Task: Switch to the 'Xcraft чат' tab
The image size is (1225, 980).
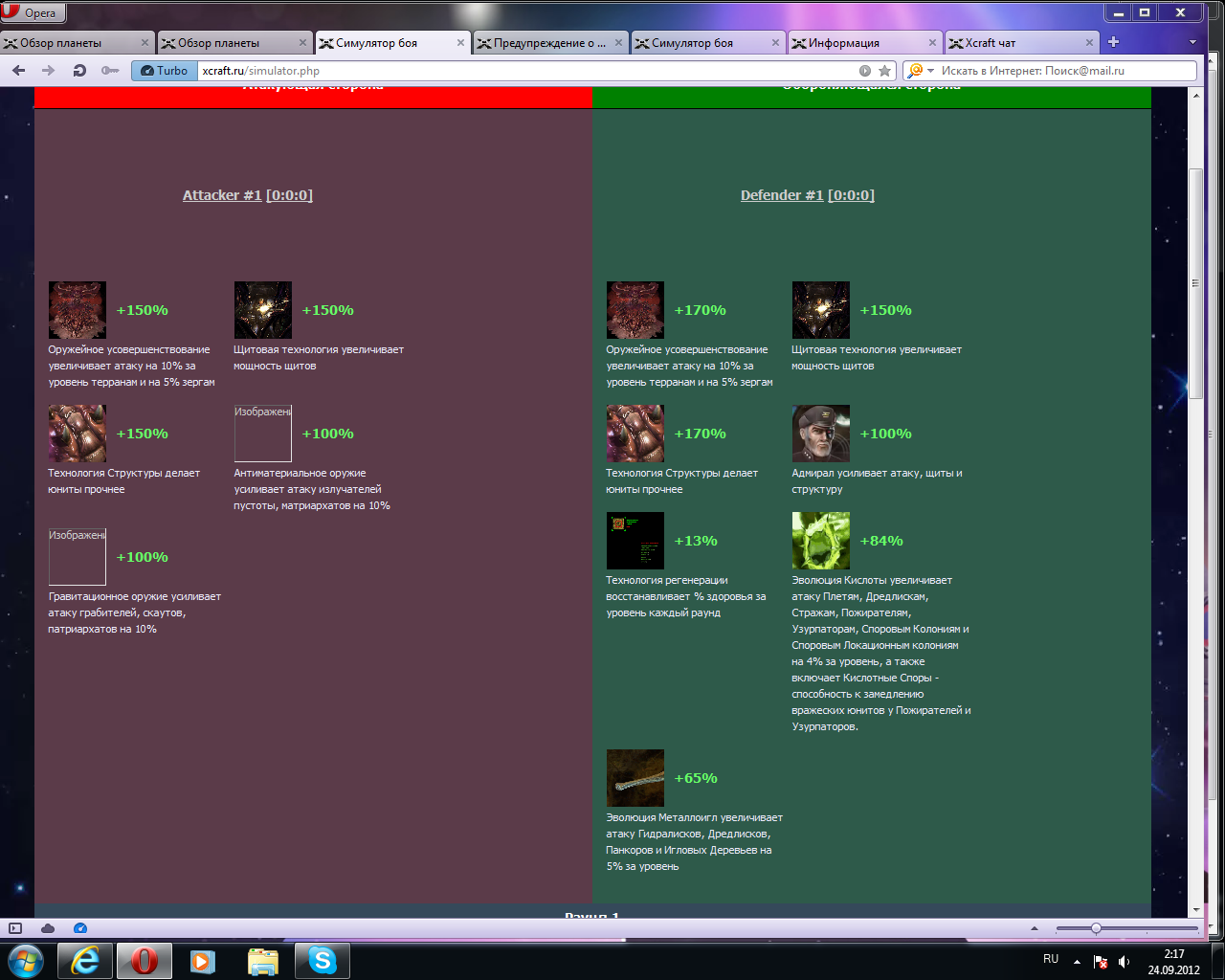Action: click(1021, 43)
